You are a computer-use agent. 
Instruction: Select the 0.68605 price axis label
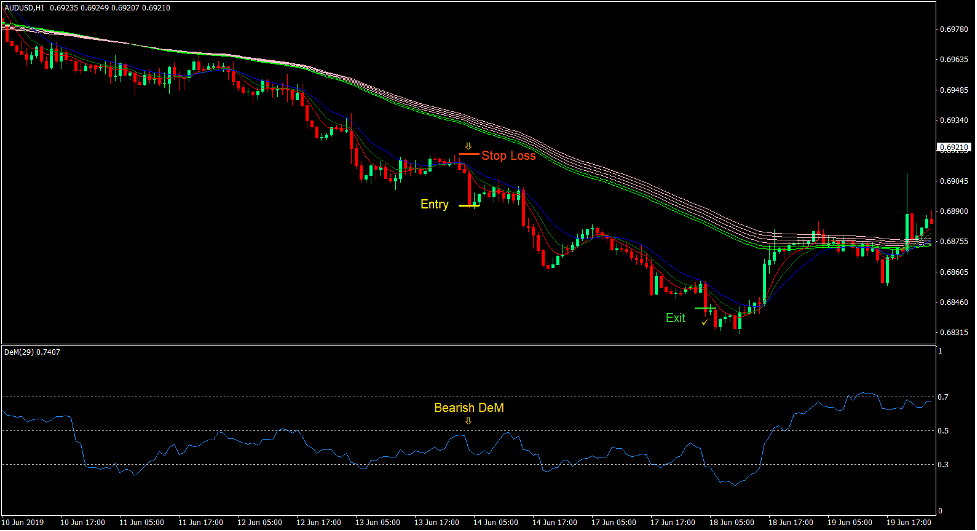pos(953,272)
